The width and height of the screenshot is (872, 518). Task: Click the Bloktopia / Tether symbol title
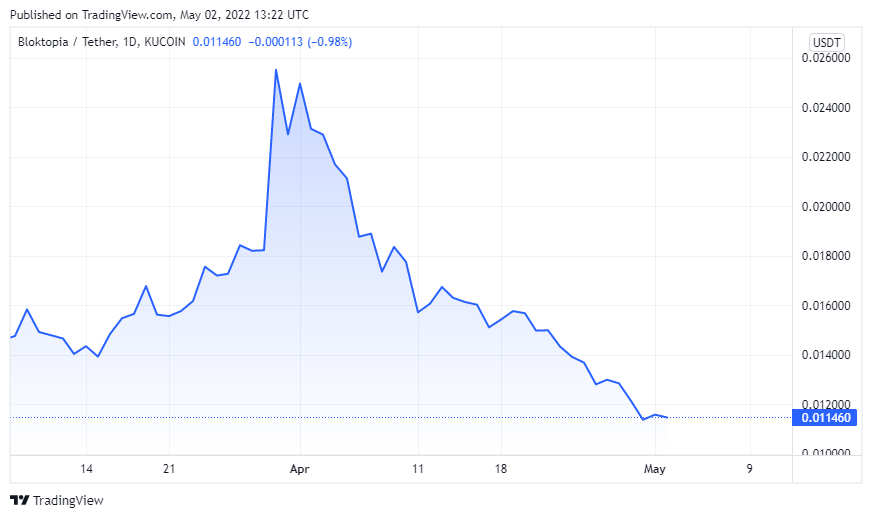click(64, 42)
